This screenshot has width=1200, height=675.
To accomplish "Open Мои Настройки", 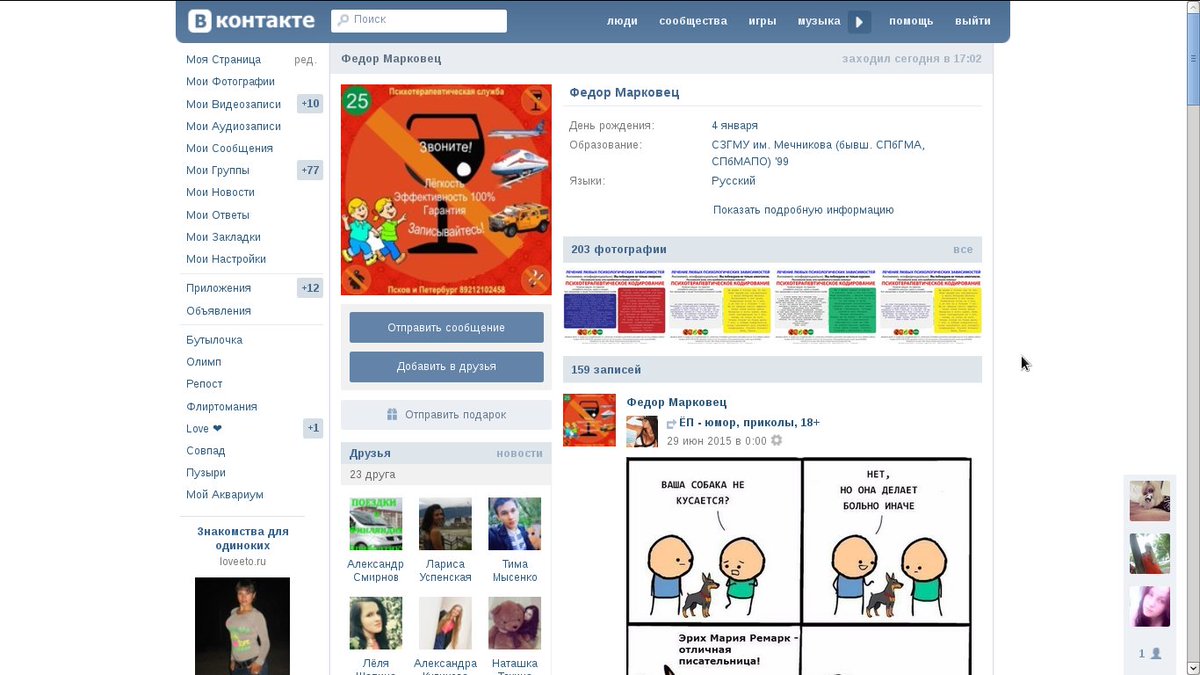I will (x=226, y=259).
